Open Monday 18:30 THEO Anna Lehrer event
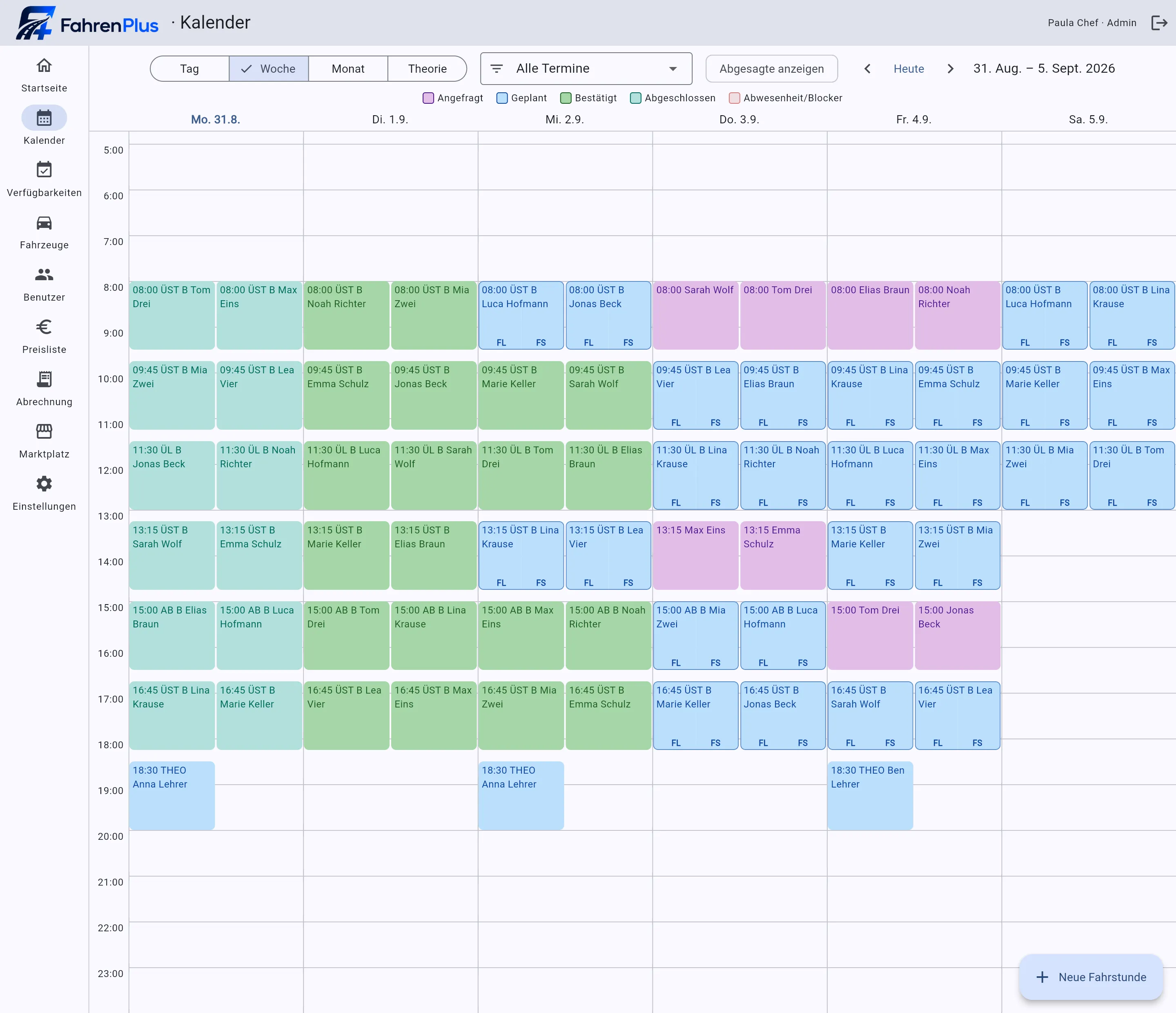The width and height of the screenshot is (1176, 1013). click(172, 796)
